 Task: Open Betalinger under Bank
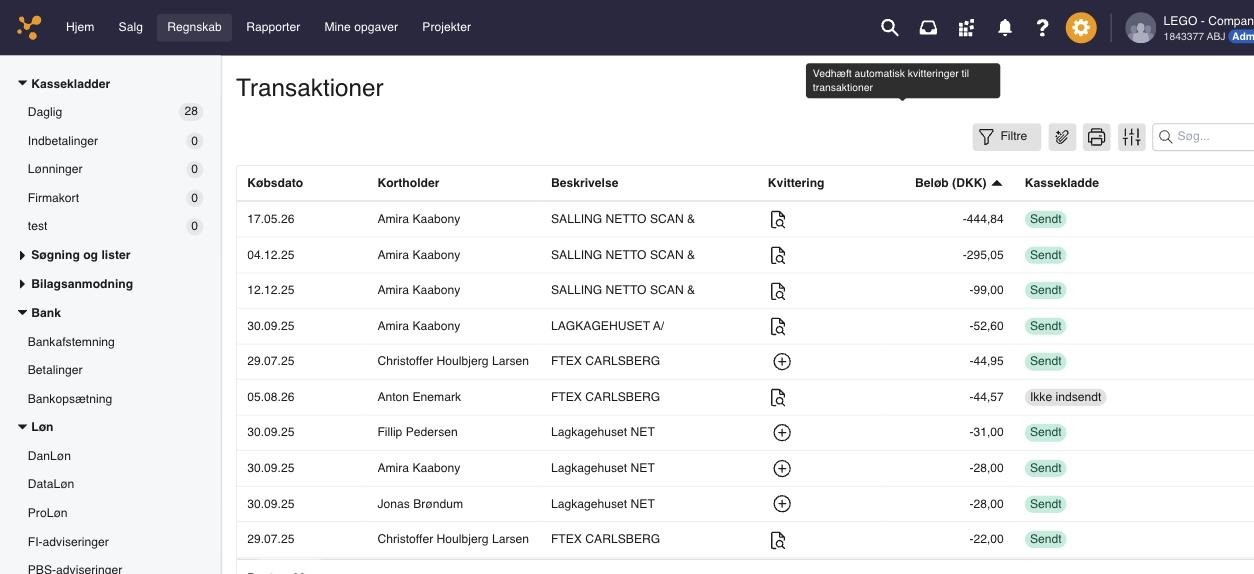coord(55,370)
